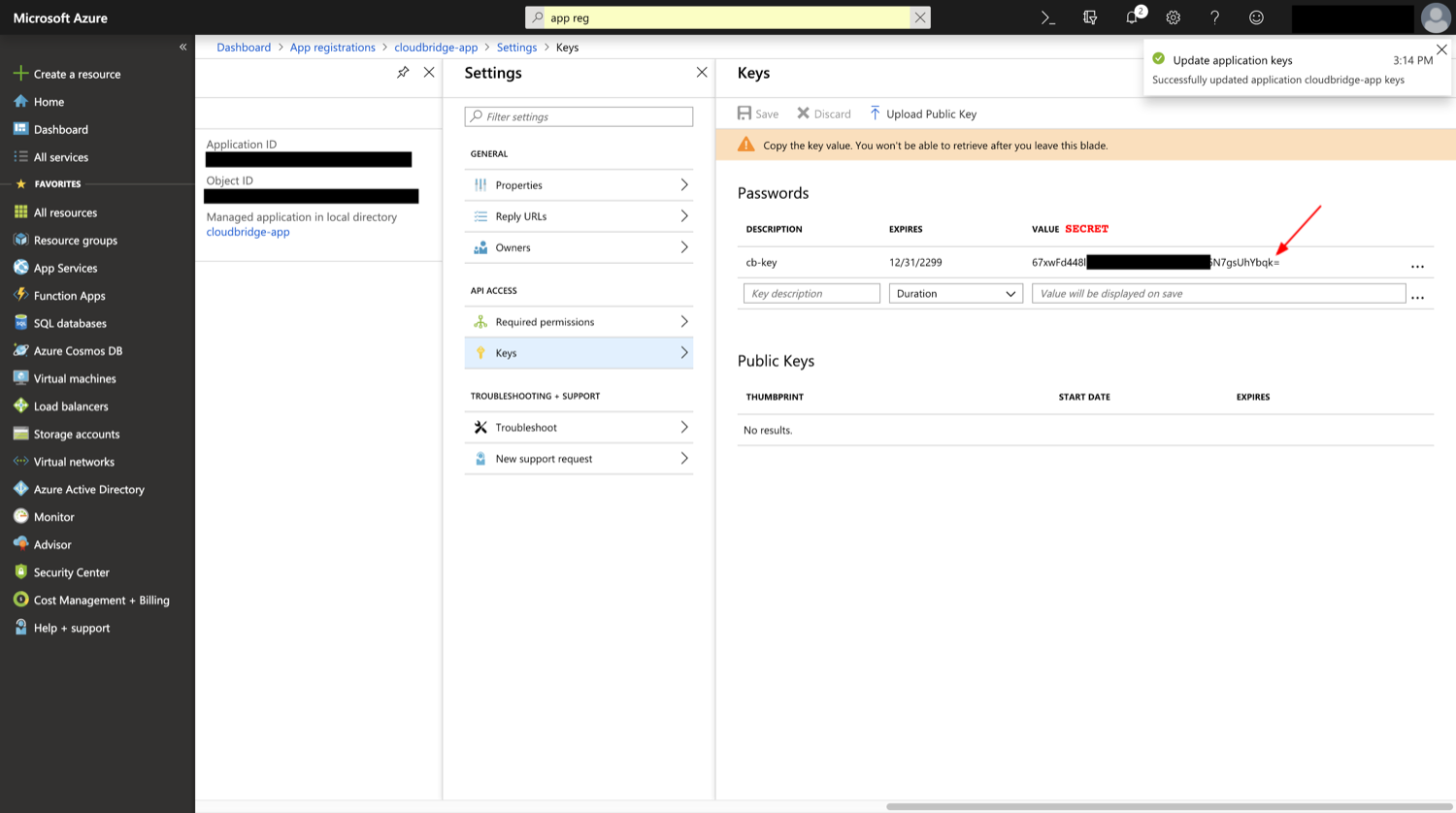Screen dimensions: 1456x813
Task: Click App registrations breadcrumb
Action: (x=333, y=47)
